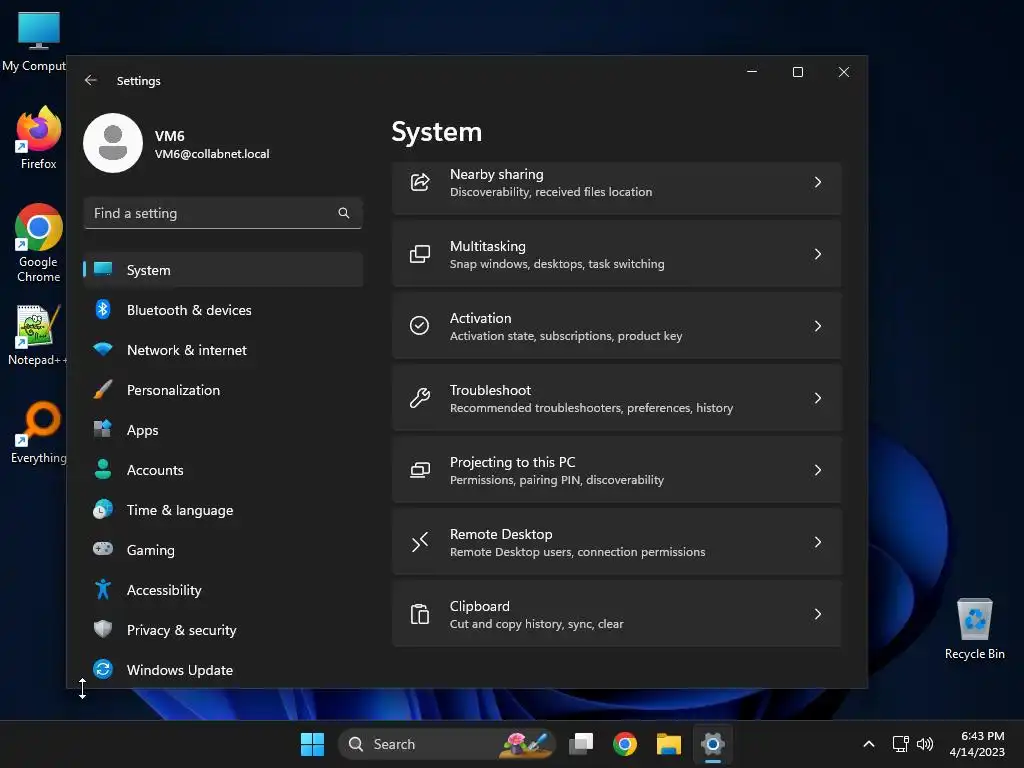Click the Nearby sharing share icon
The width and height of the screenshot is (1024, 768).
point(420,182)
